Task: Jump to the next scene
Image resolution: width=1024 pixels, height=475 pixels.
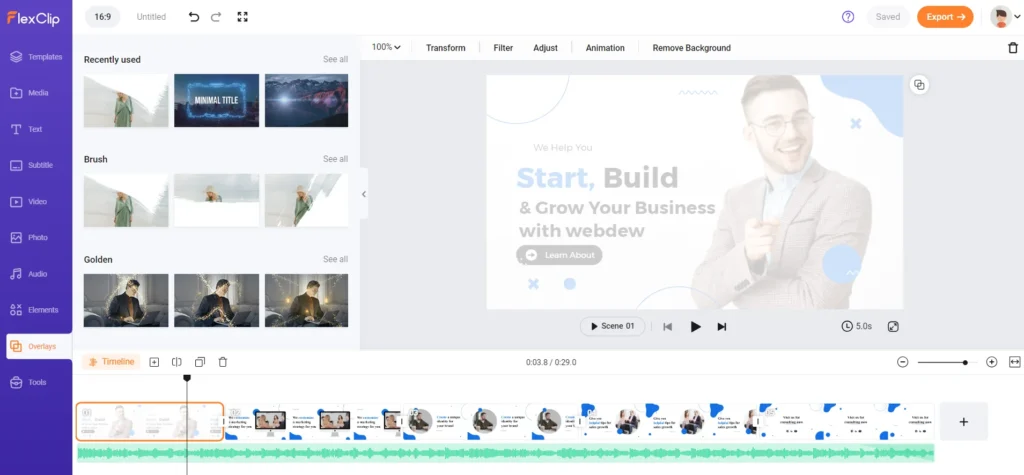Action: click(722, 327)
